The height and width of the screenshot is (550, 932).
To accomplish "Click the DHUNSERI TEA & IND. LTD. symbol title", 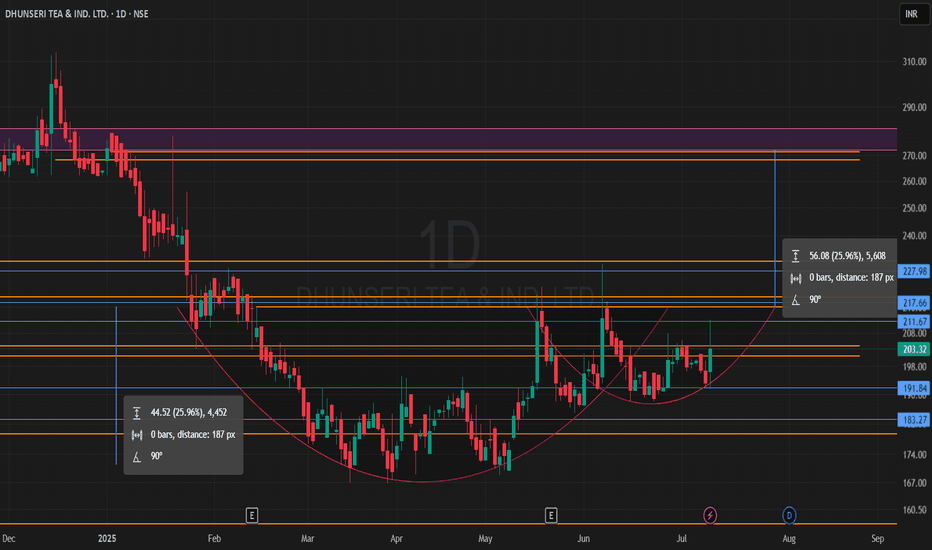I will (57, 14).
